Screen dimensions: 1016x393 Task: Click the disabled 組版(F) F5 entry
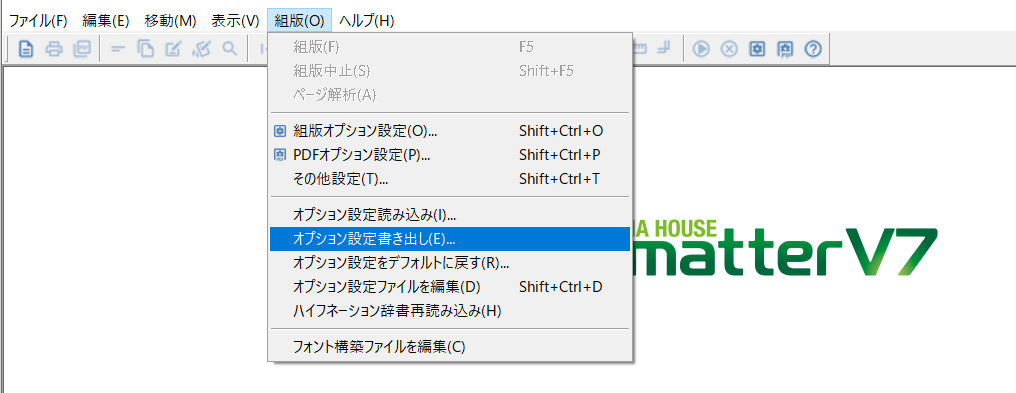pyautogui.click(x=450, y=47)
